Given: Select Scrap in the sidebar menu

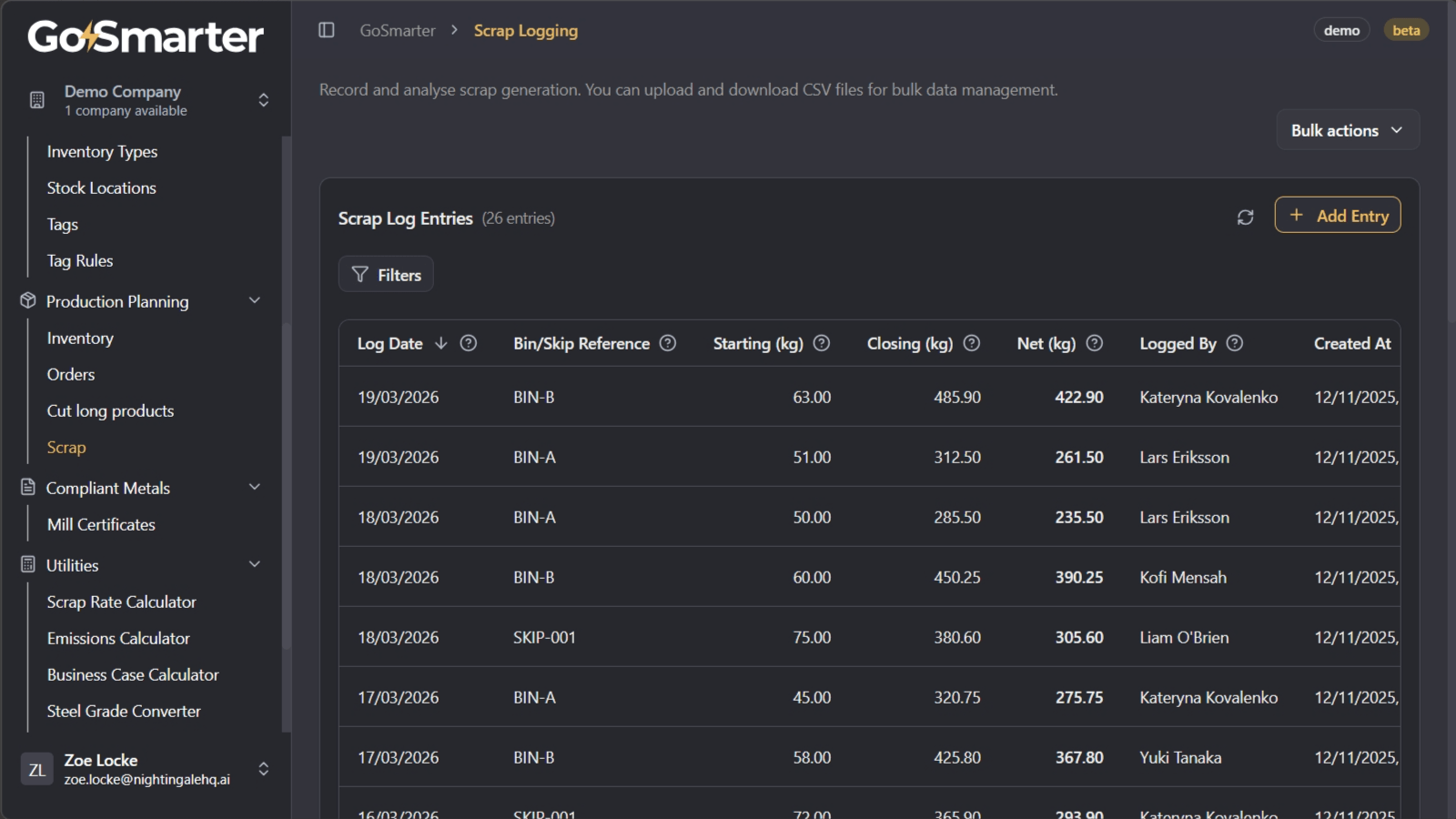Looking at the screenshot, I should coord(66,447).
